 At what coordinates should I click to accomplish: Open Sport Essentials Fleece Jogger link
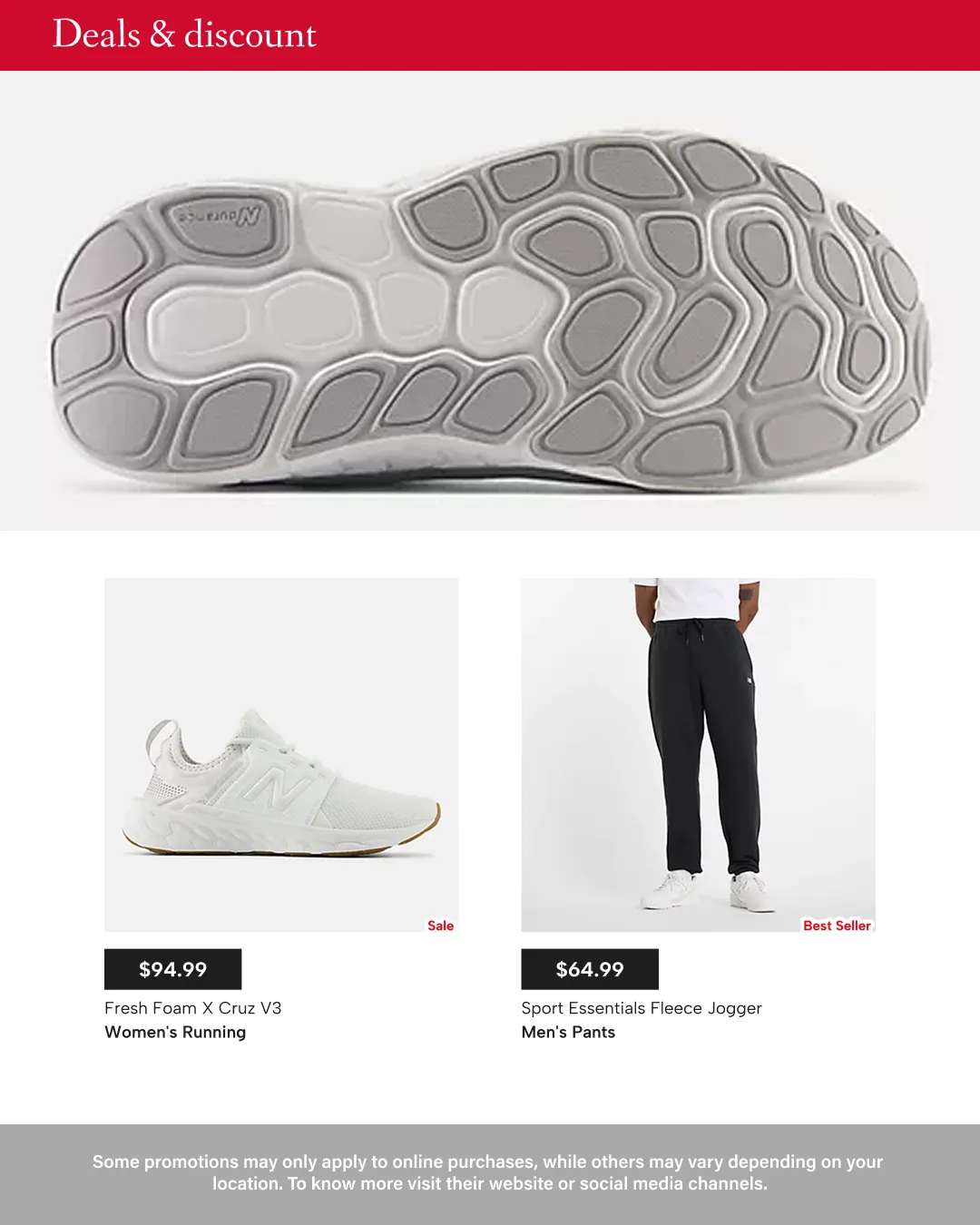point(642,1008)
